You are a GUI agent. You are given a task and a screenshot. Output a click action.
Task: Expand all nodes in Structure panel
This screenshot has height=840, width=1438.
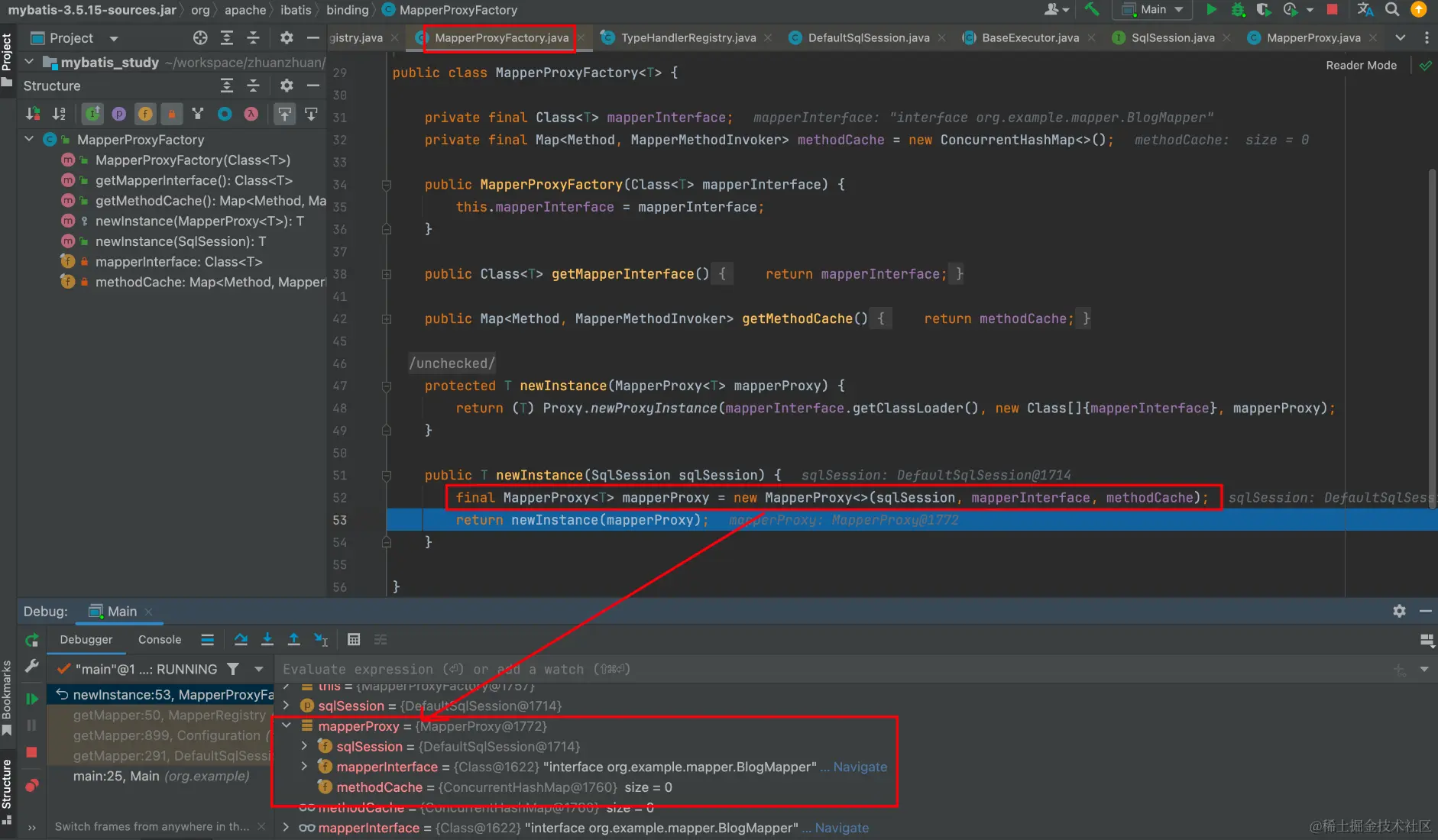pos(227,86)
